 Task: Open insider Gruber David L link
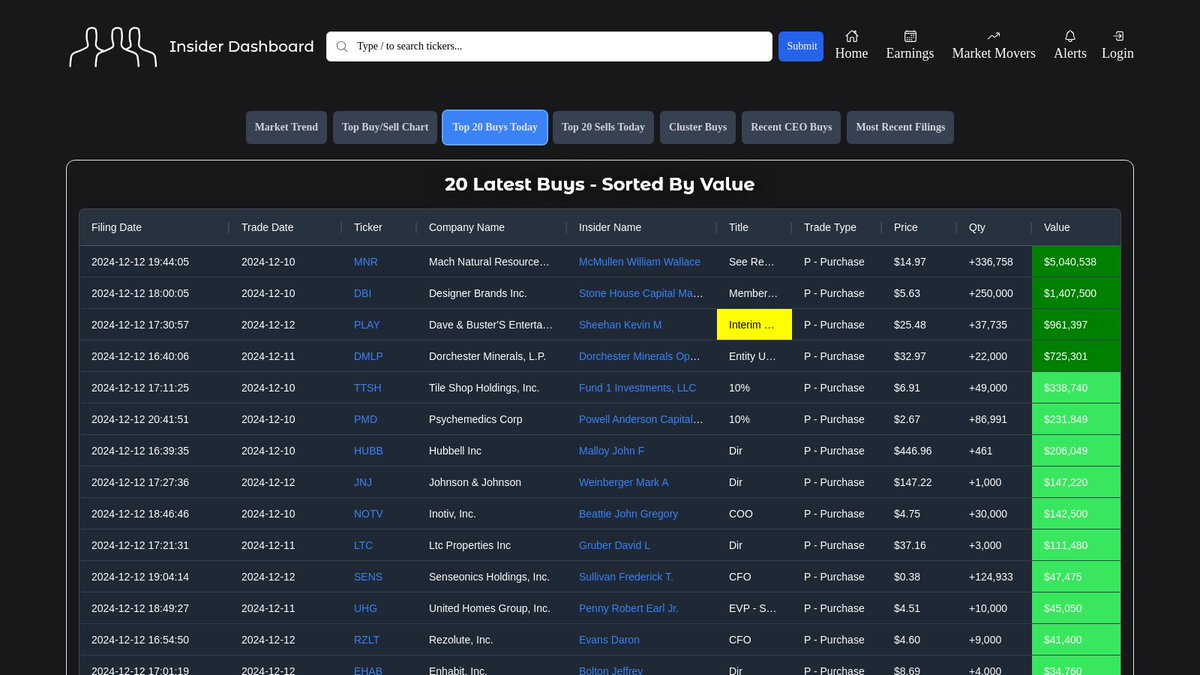(x=614, y=545)
